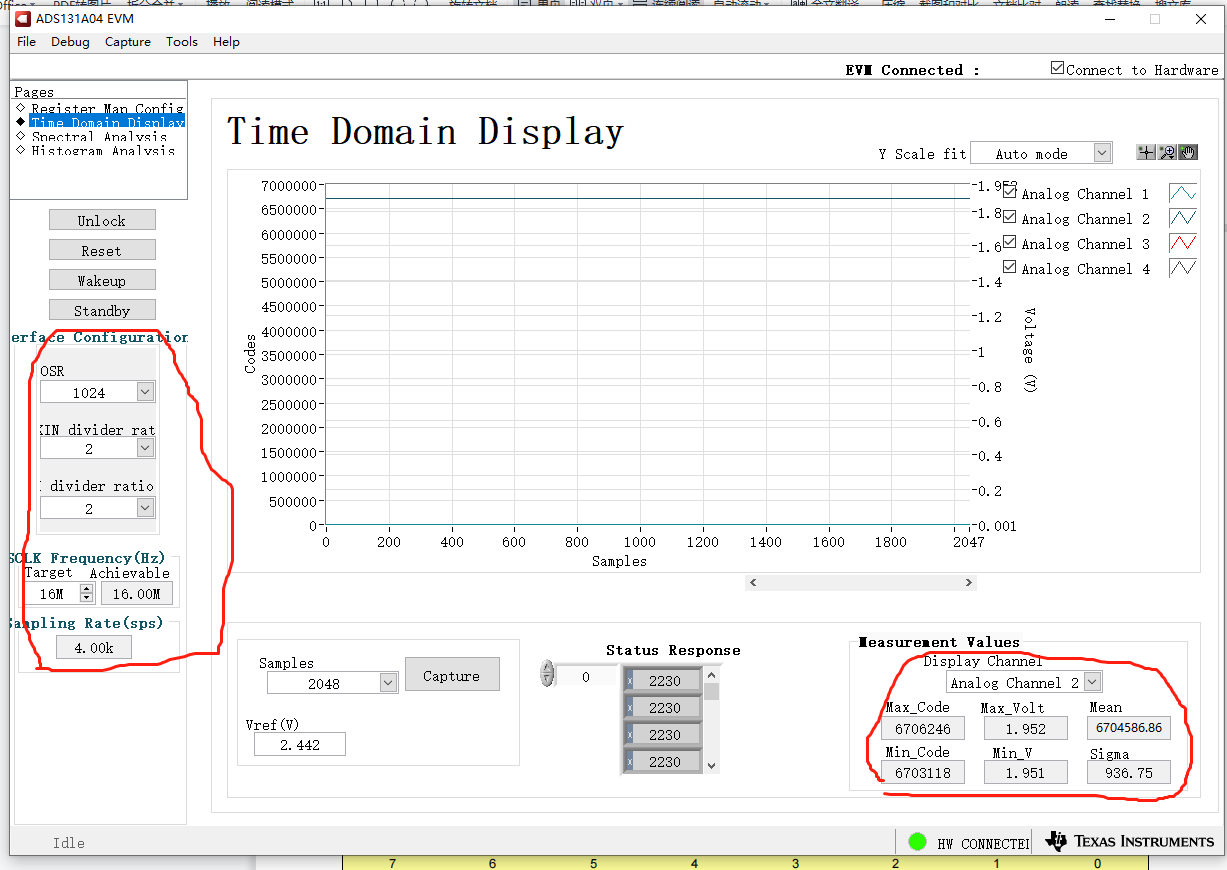Click the Sigma value 936.75
Screen dimensions: 1227x870
[1129, 771]
